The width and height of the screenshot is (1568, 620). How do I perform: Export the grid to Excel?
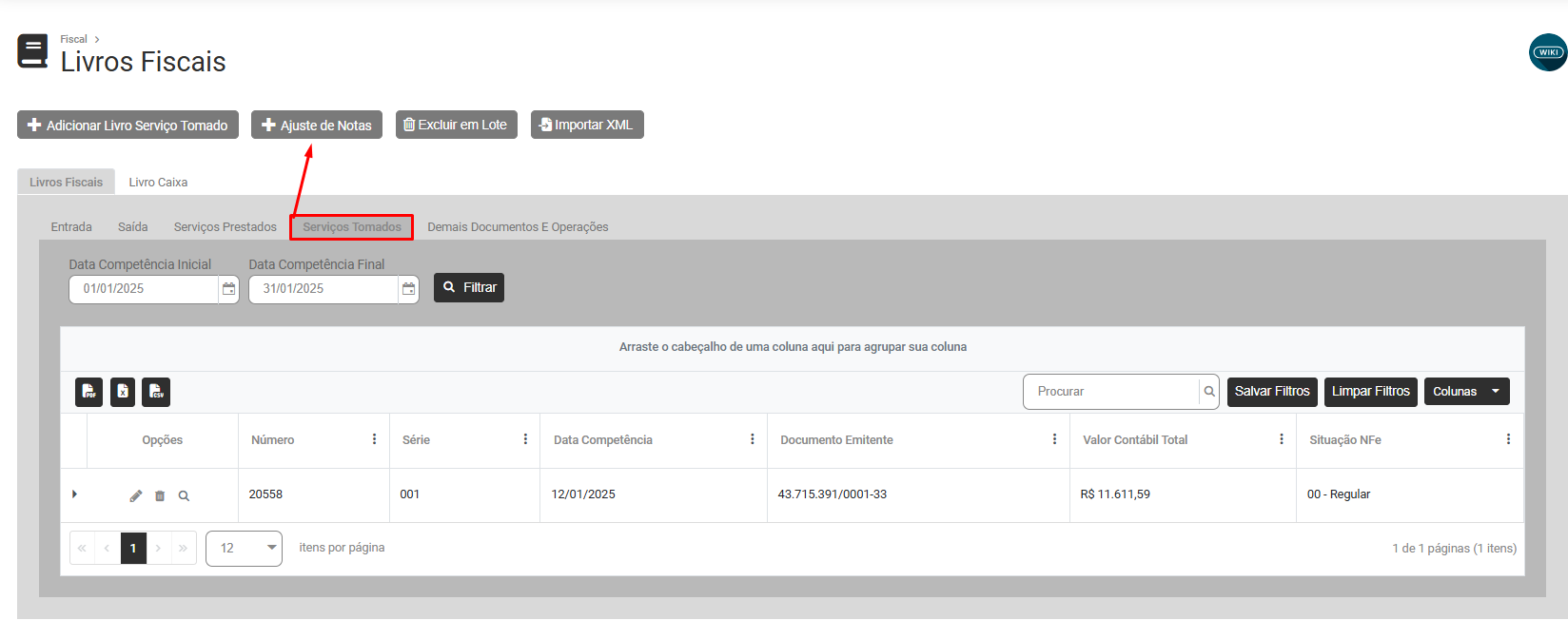coord(123,392)
